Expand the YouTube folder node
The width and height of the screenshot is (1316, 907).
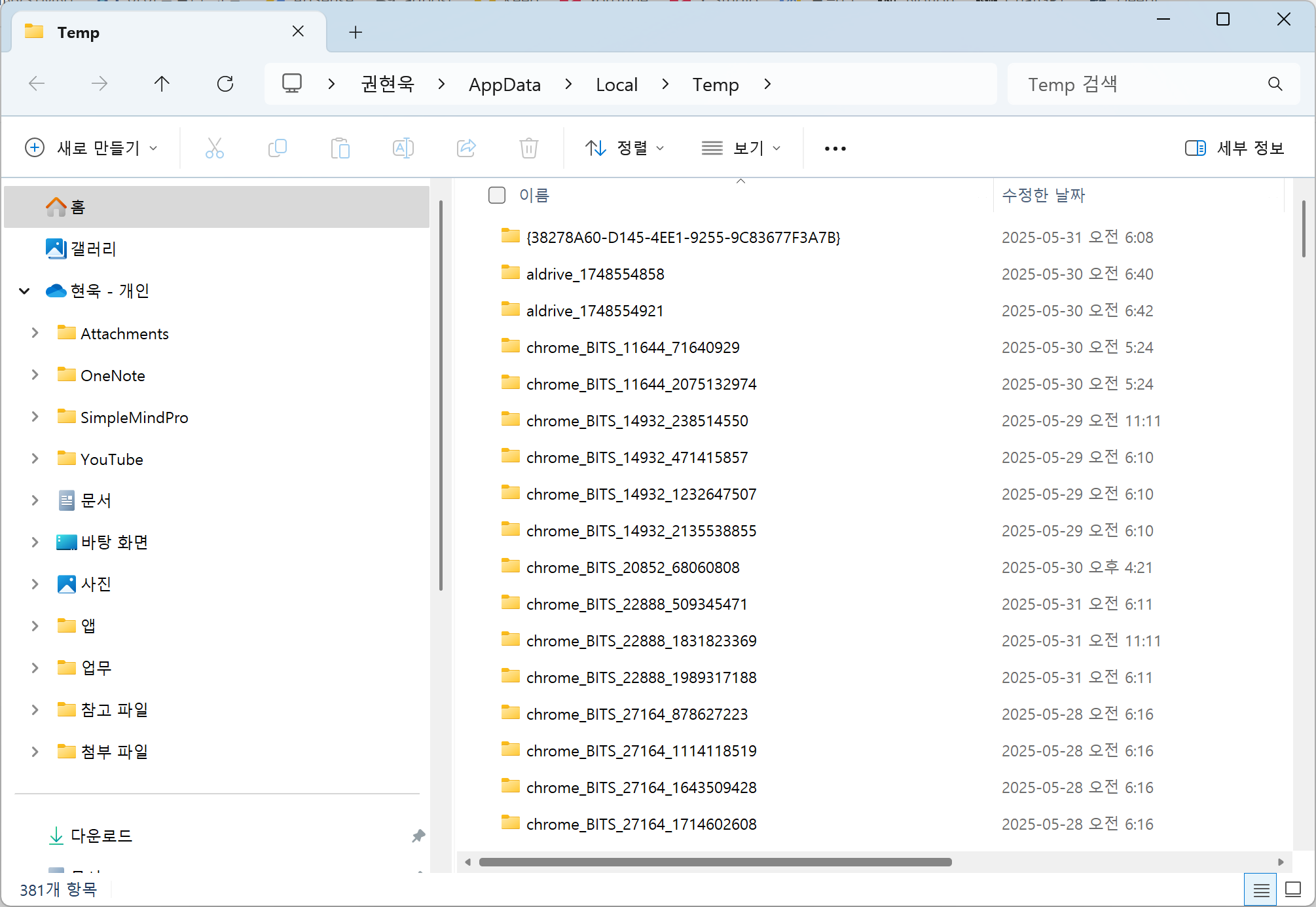tap(35, 458)
